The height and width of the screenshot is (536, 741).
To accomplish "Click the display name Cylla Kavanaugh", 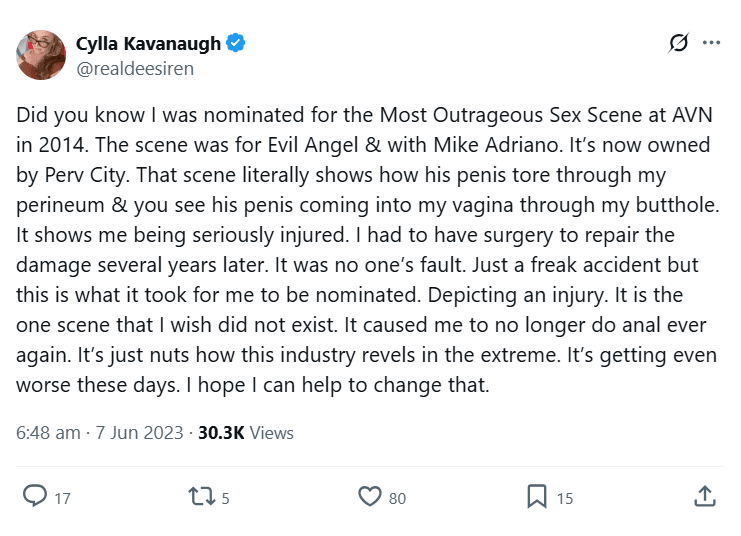I will pos(149,43).
